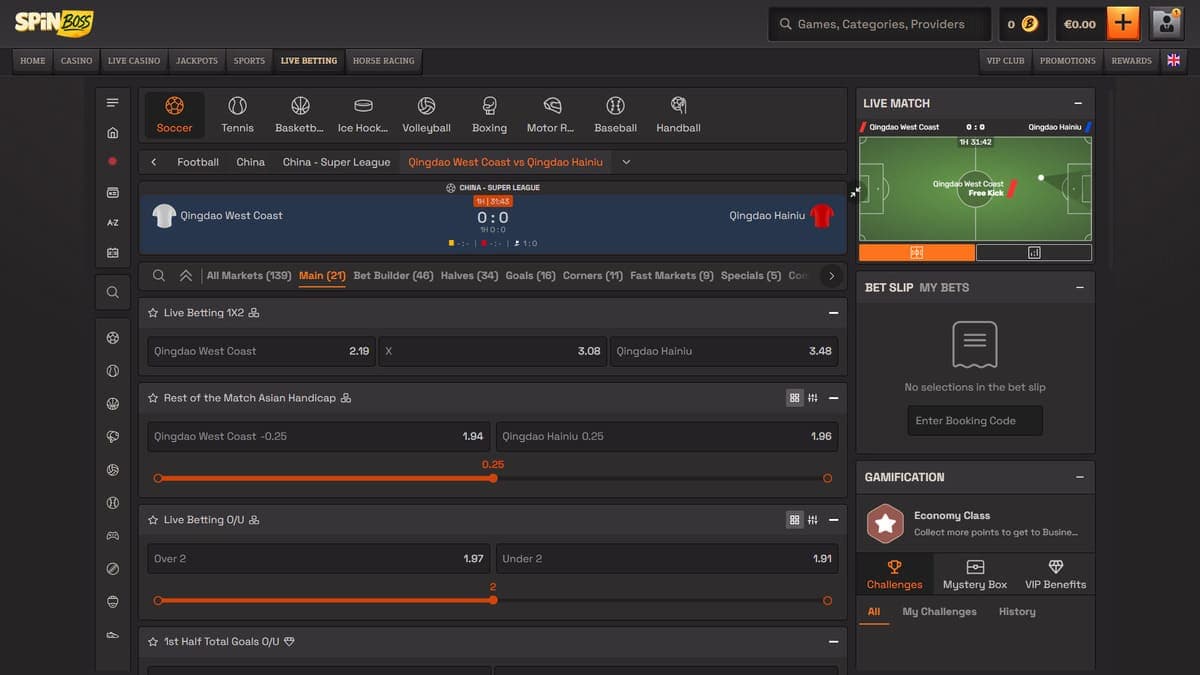This screenshot has width=1200, height=675.
Task: Select Over 2 at odds 1.97
Action: tap(318, 559)
